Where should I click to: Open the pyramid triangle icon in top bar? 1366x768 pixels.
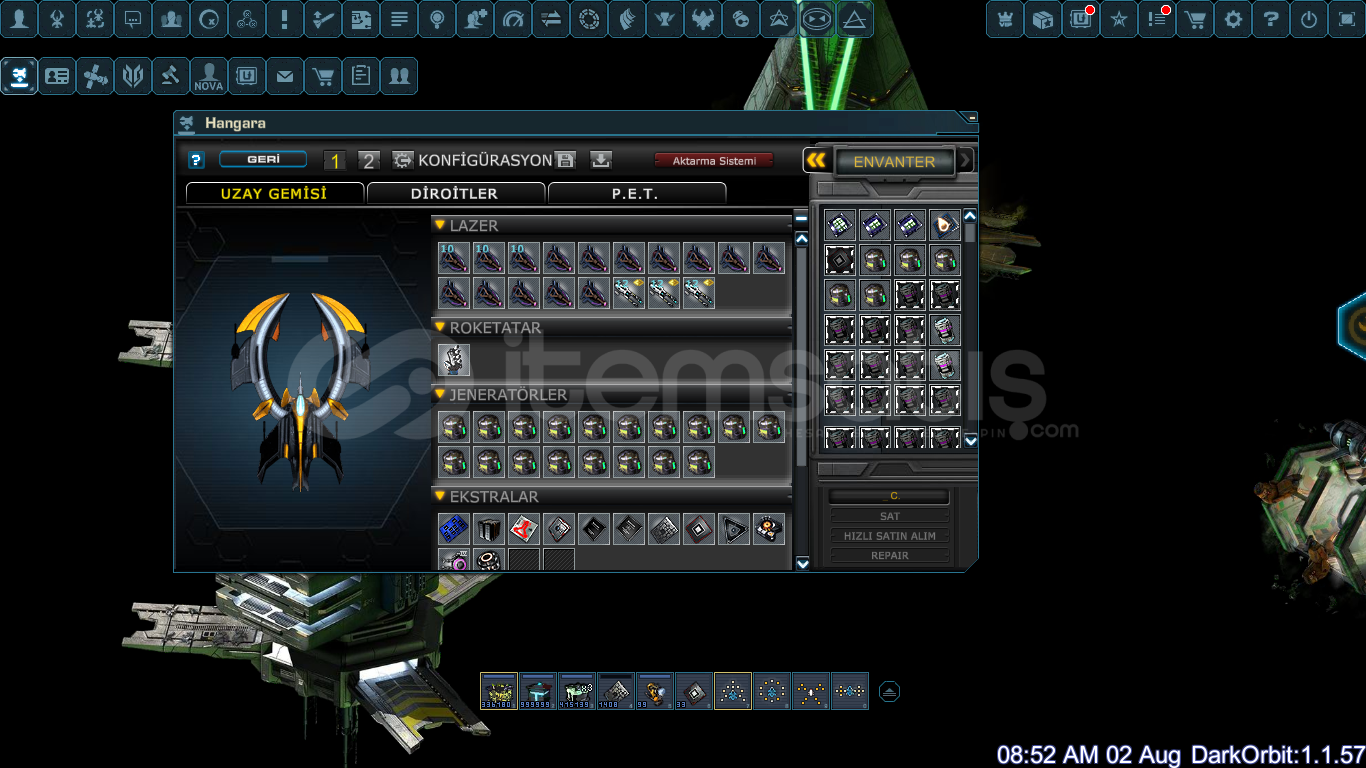pos(855,19)
